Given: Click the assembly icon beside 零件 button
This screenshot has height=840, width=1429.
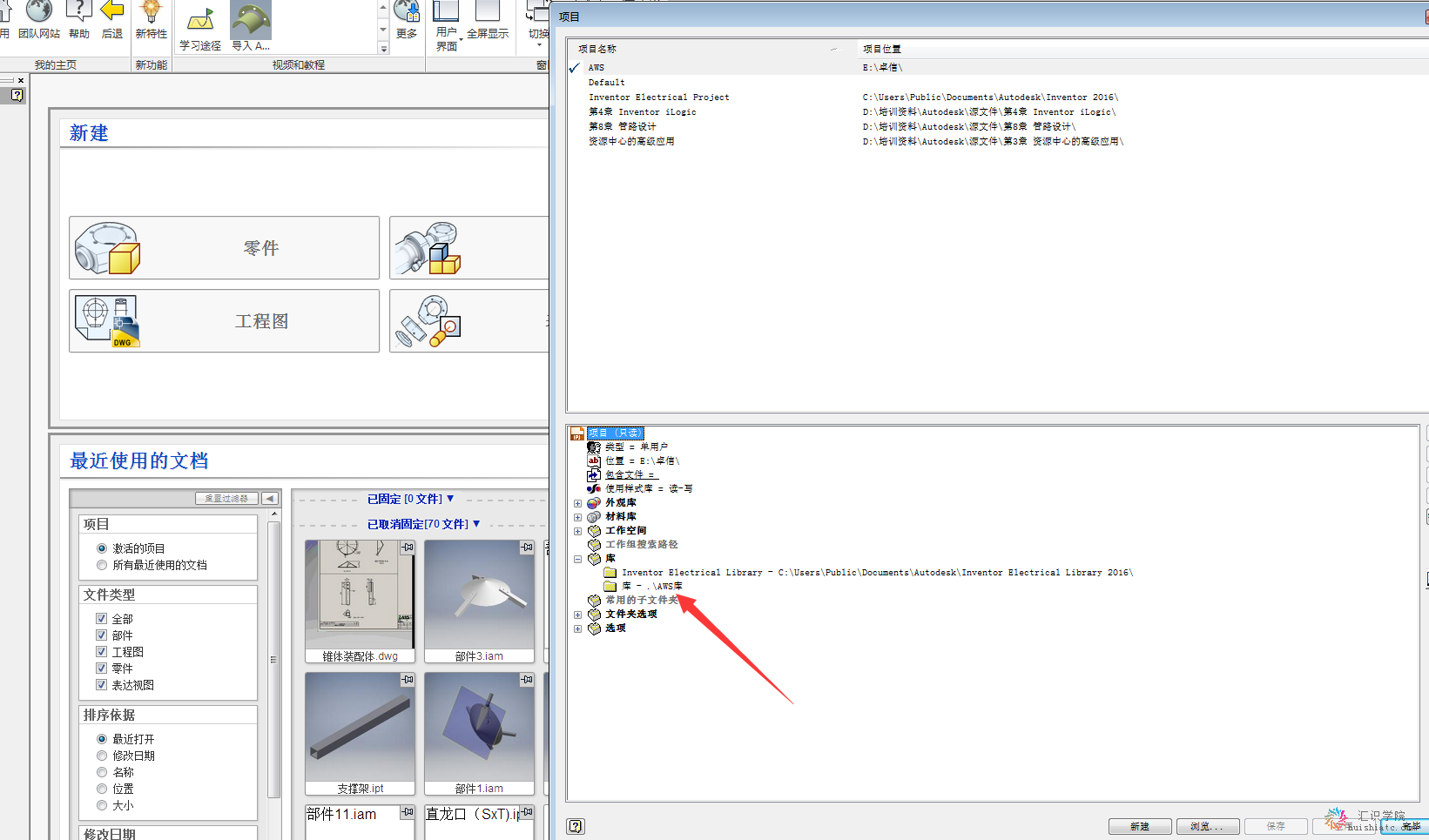Looking at the screenshot, I should pyautogui.click(x=428, y=248).
